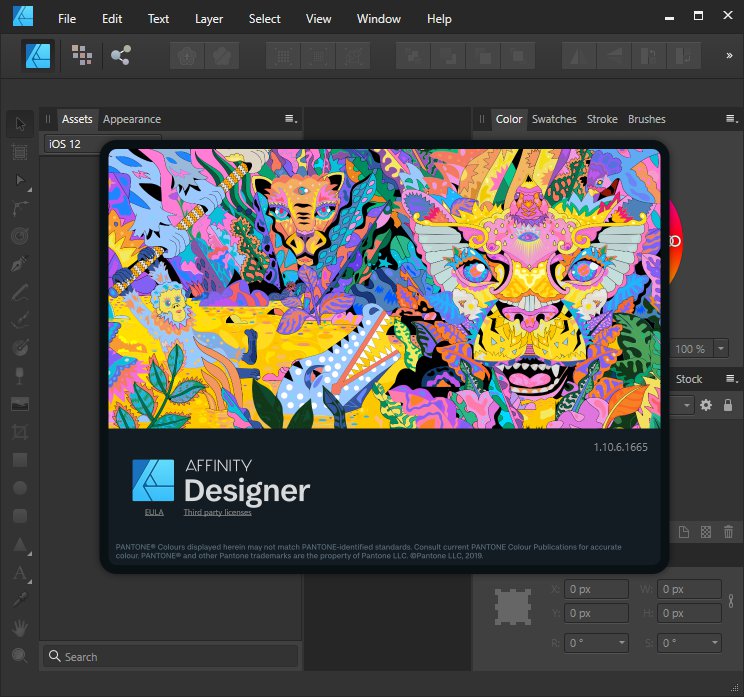Screen dimensions: 744x697
Task: Select the Color Picker eyedropper tool
Action: point(20,600)
